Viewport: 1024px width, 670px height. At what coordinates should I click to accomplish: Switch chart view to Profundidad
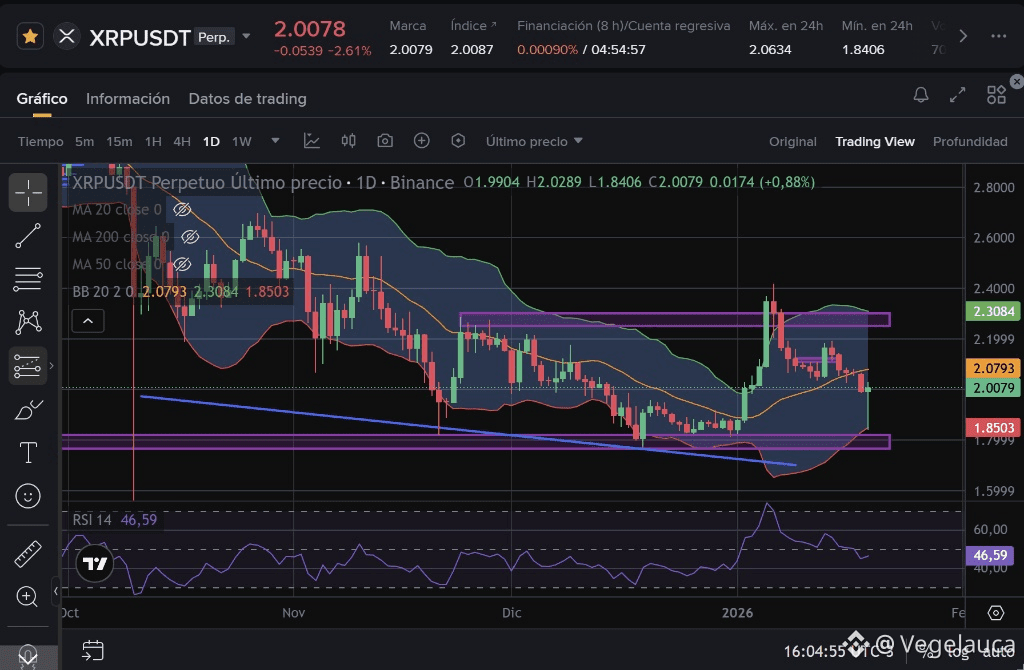click(969, 141)
